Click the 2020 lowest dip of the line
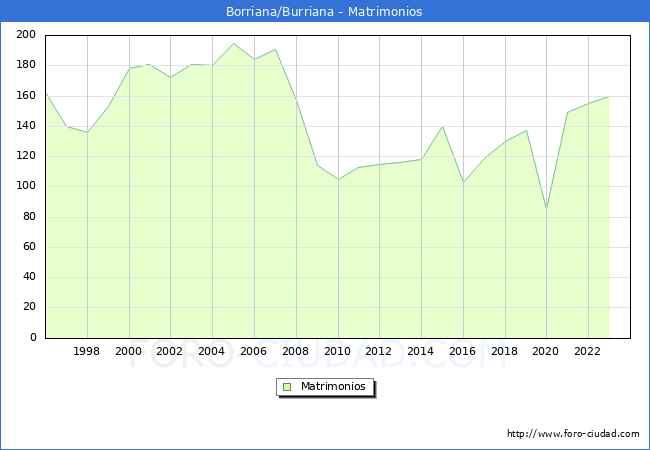This screenshot has height=450, width=650. pos(546,208)
